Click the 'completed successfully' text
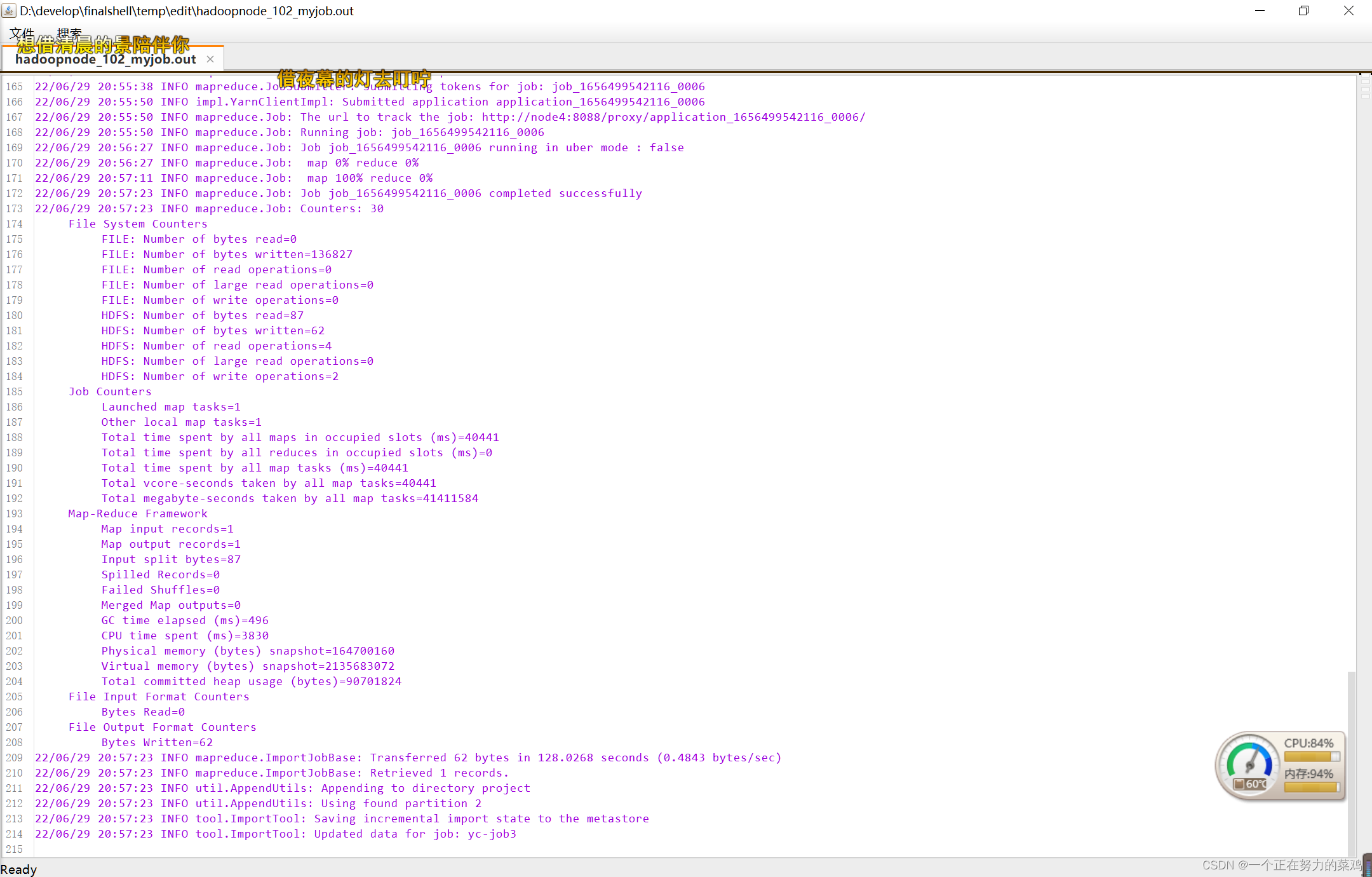 coord(565,193)
